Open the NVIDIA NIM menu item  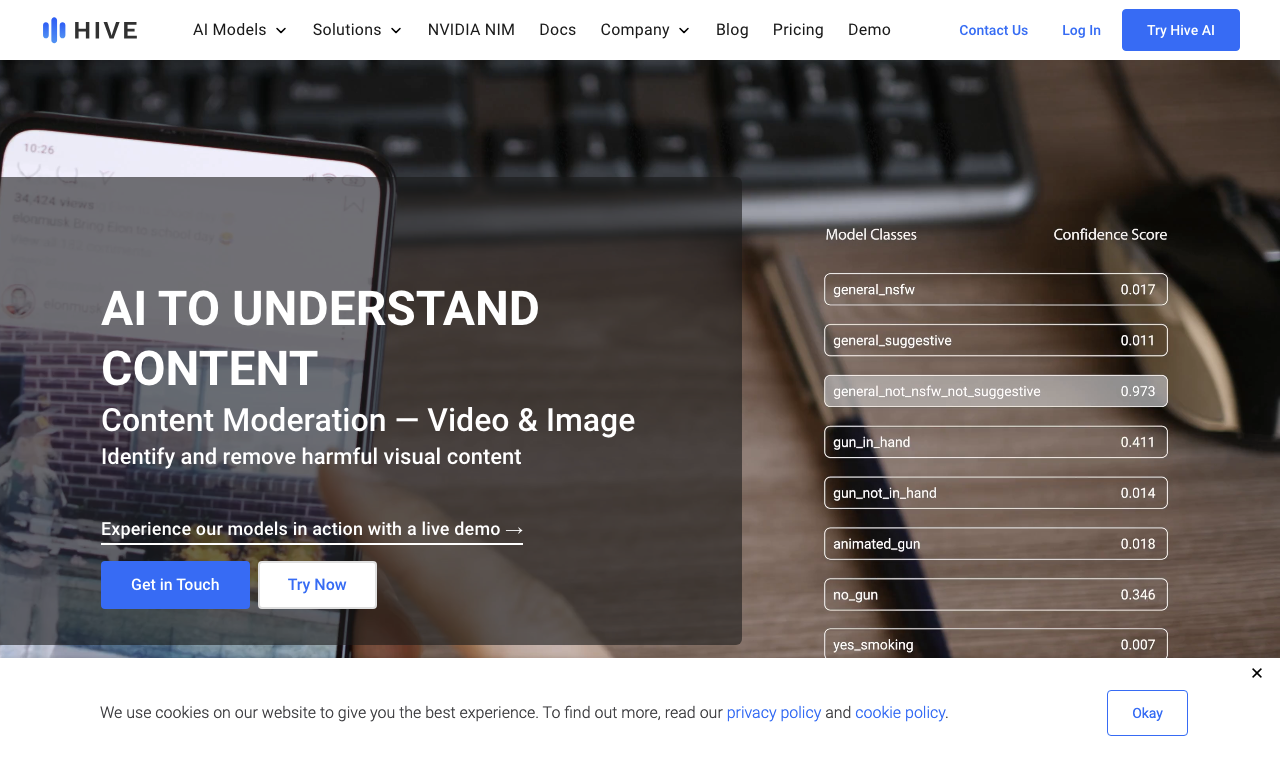471,30
